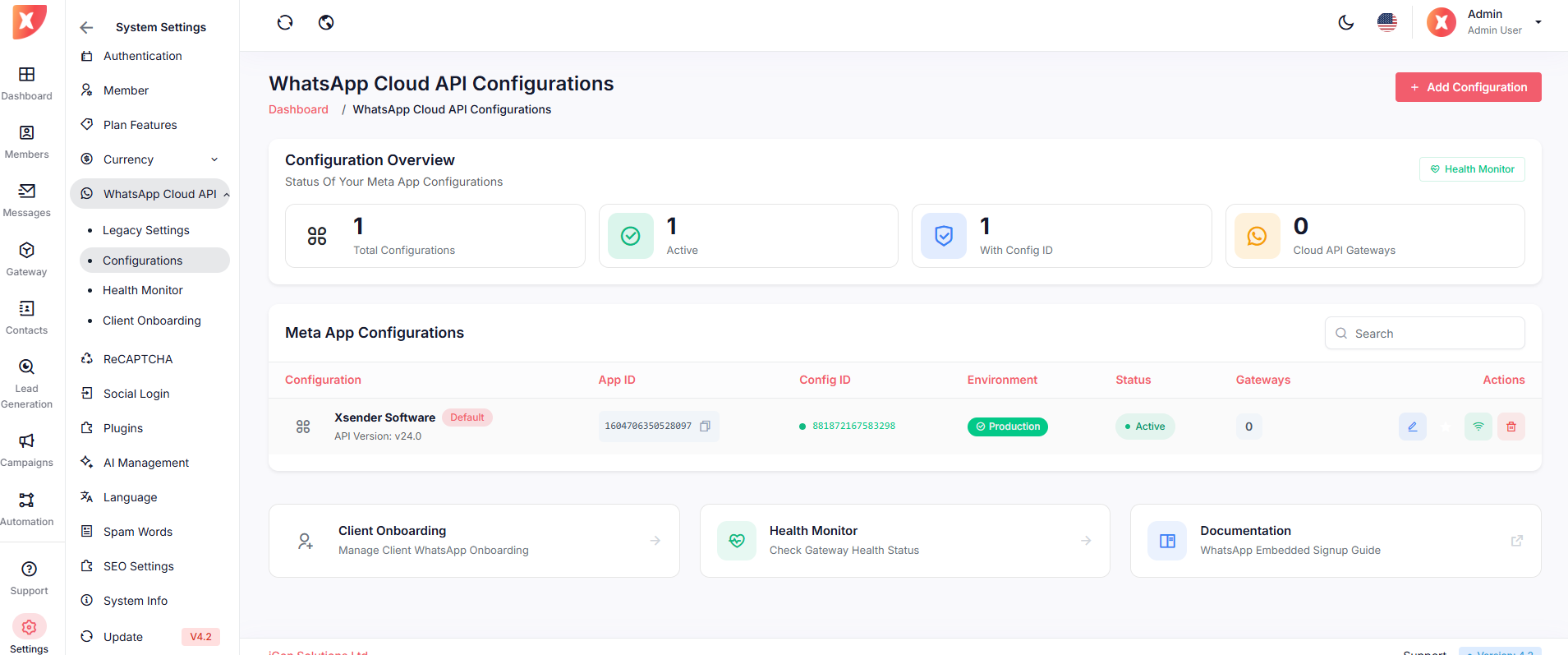This screenshot has width=1568, height=655.
Task: Expand the Currency submenu
Action: [214, 159]
